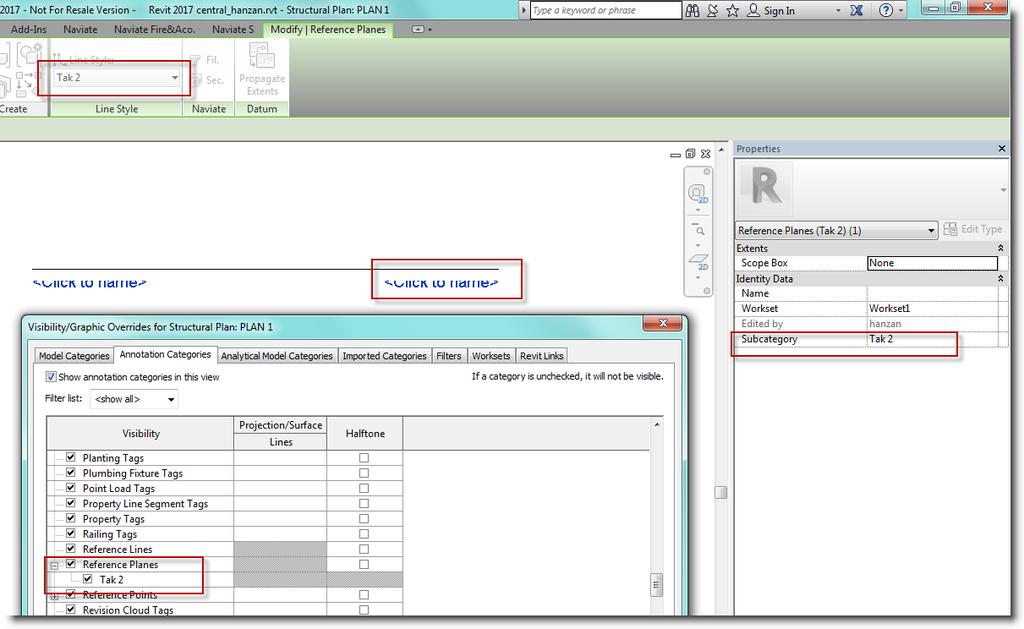Expand the Sign In dropdown arrow
This screenshot has height=629, width=1024.
coord(838,11)
